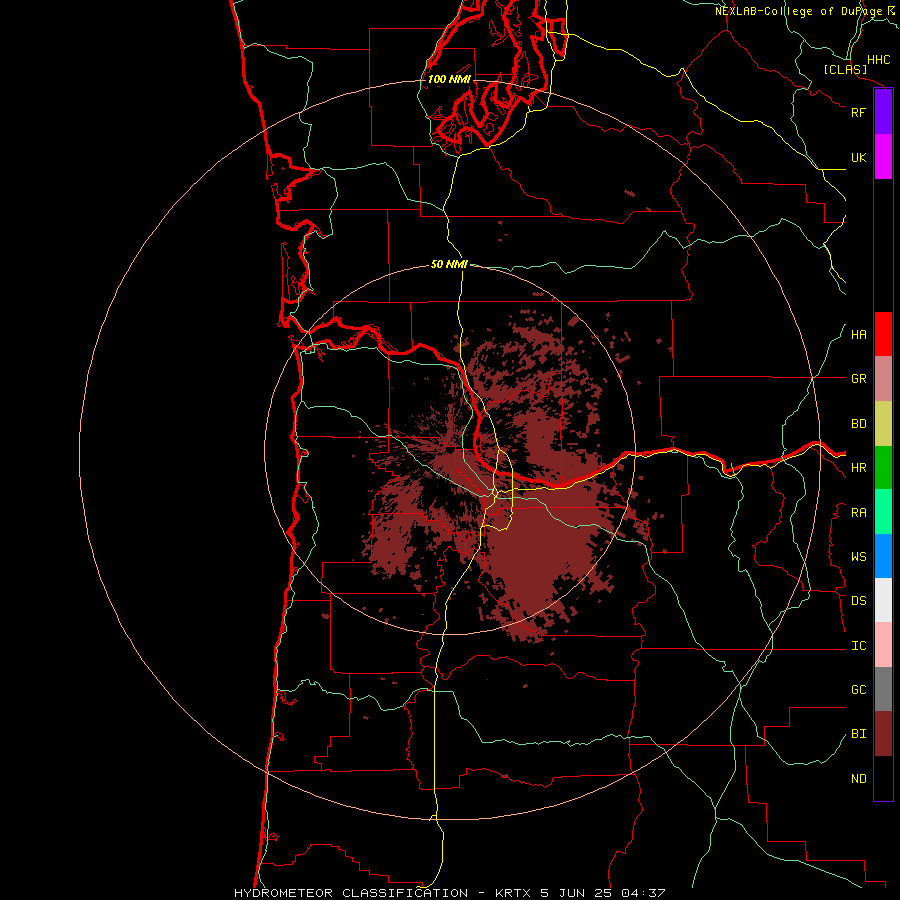Click the ND black legend swatch
The width and height of the screenshot is (900, 900).
tap(883, 778)
